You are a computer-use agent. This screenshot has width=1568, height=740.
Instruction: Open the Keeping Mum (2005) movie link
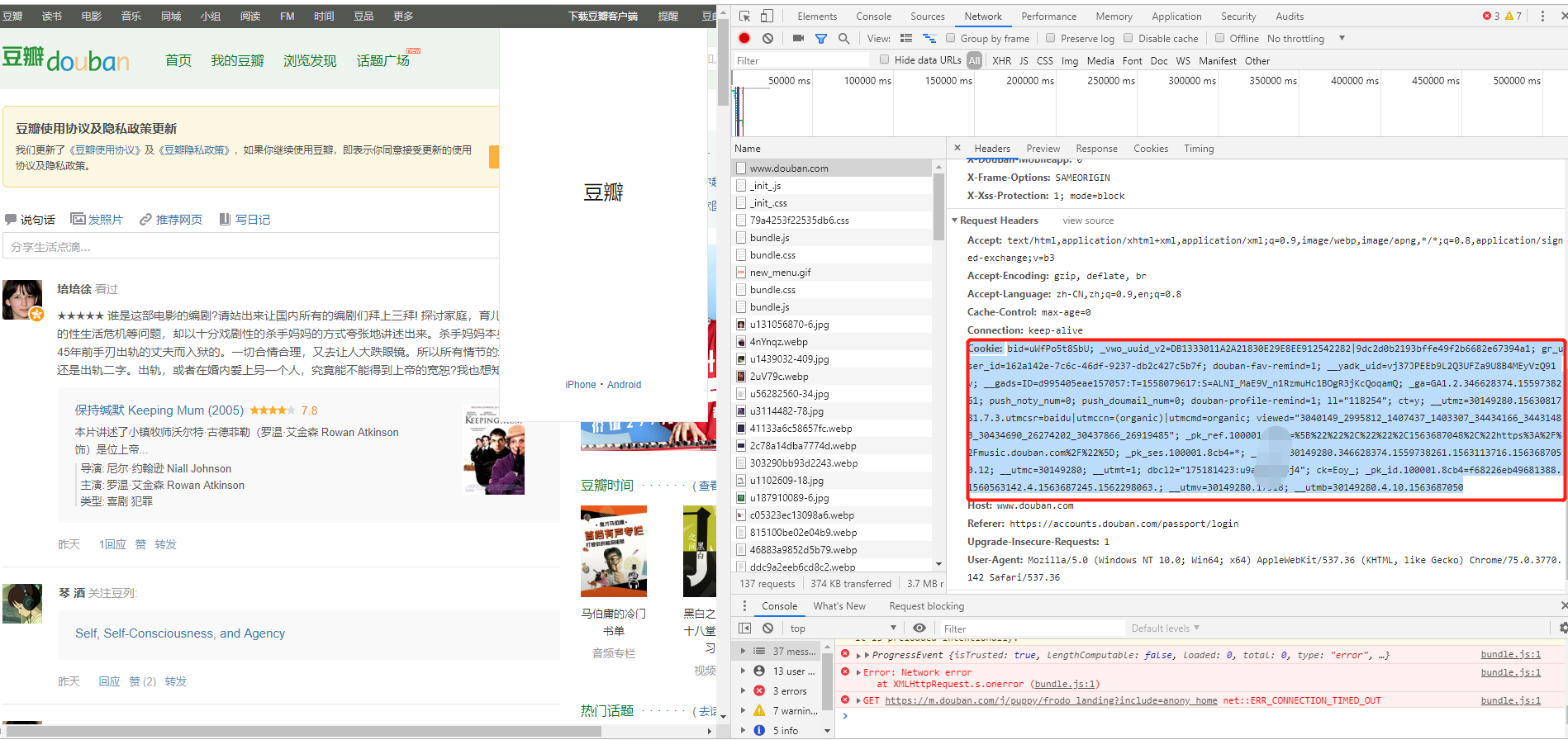[159, 410]
